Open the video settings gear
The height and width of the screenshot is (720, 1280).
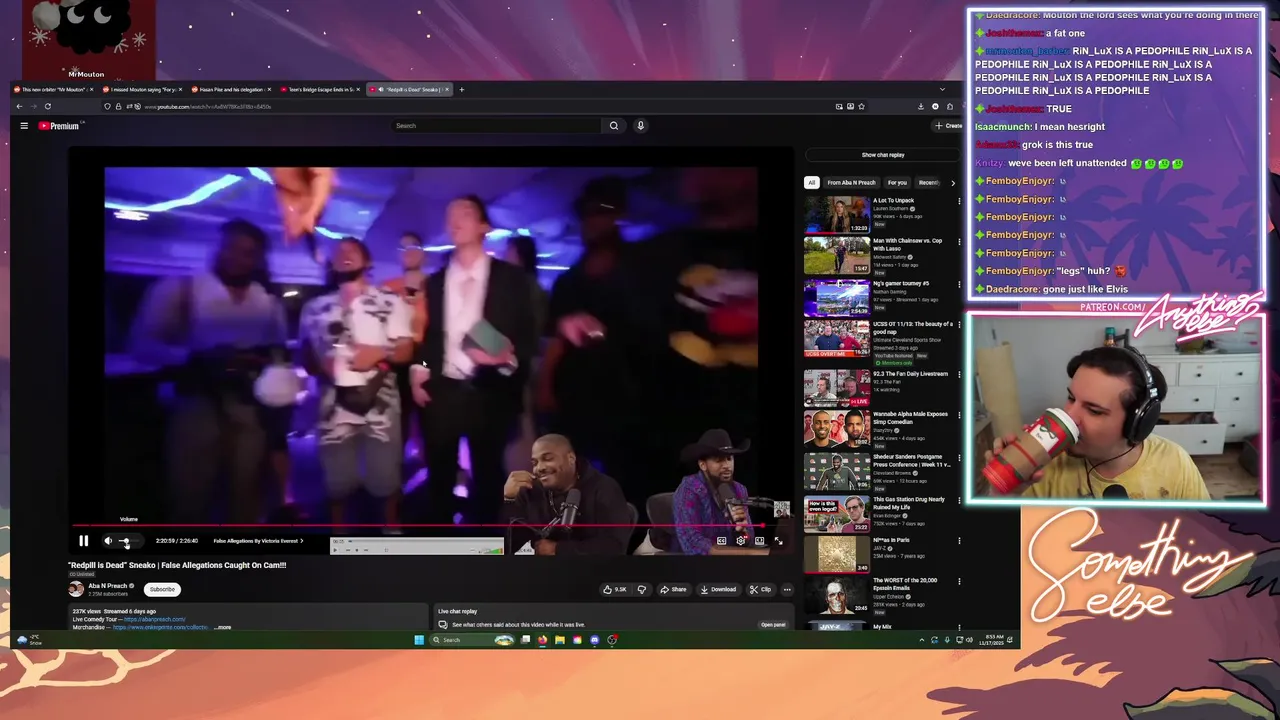tap(740, 541)
